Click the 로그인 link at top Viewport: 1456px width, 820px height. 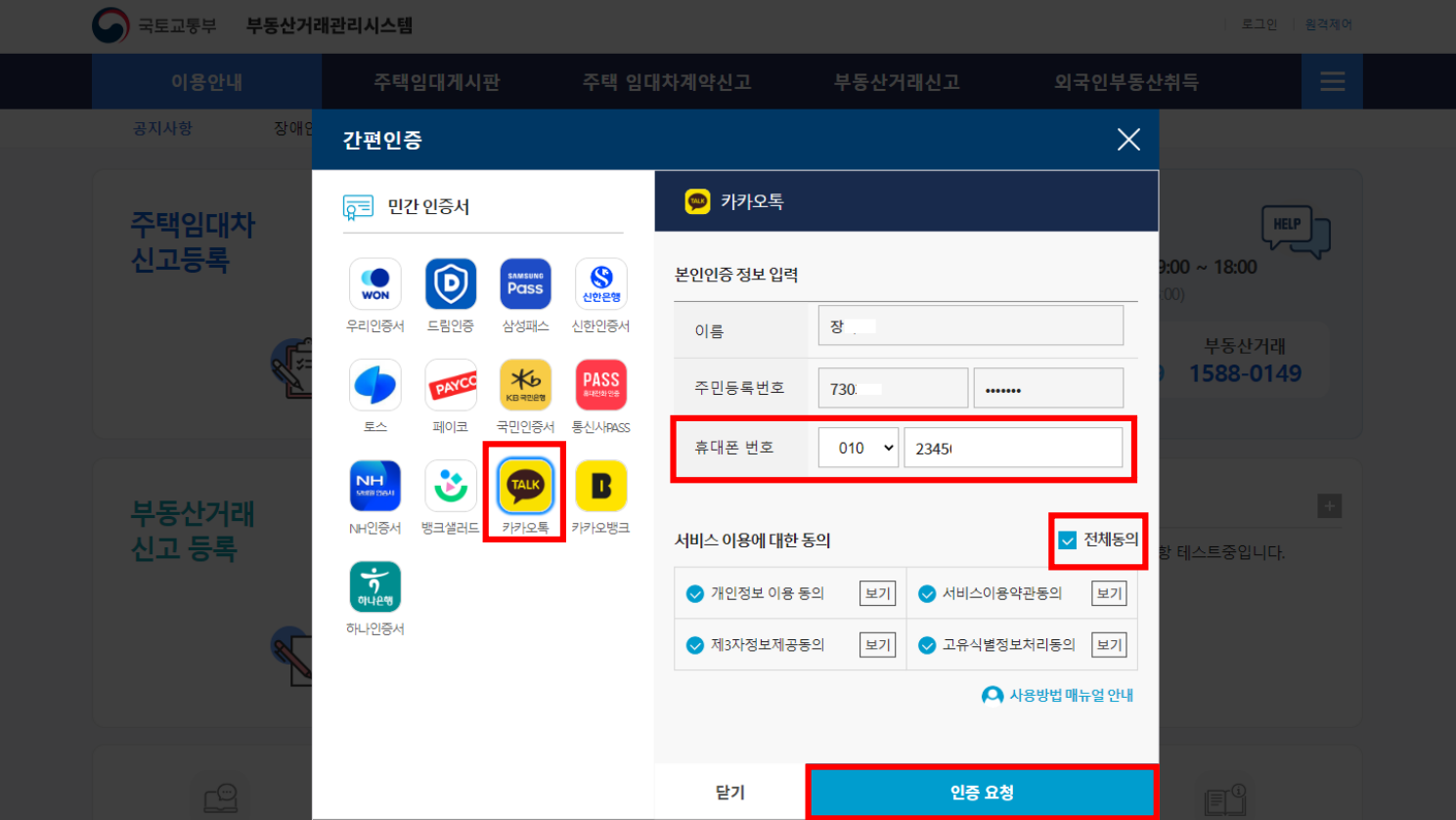(x=1259, y=24)
